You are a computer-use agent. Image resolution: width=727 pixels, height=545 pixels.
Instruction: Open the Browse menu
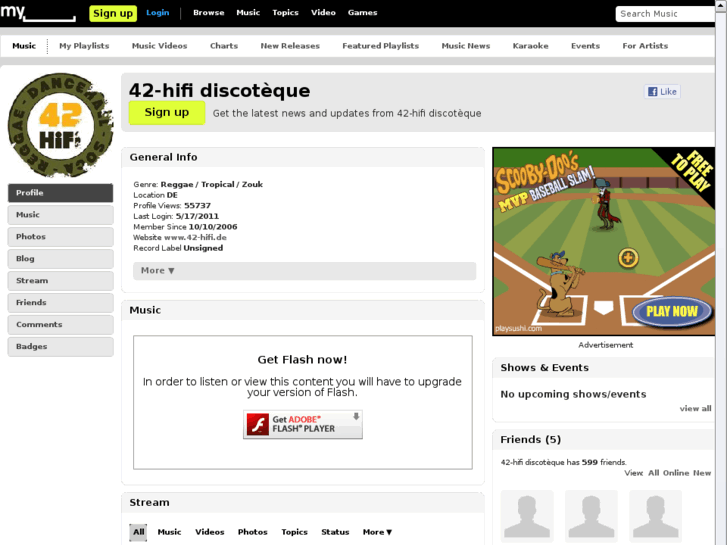(209, 13)
